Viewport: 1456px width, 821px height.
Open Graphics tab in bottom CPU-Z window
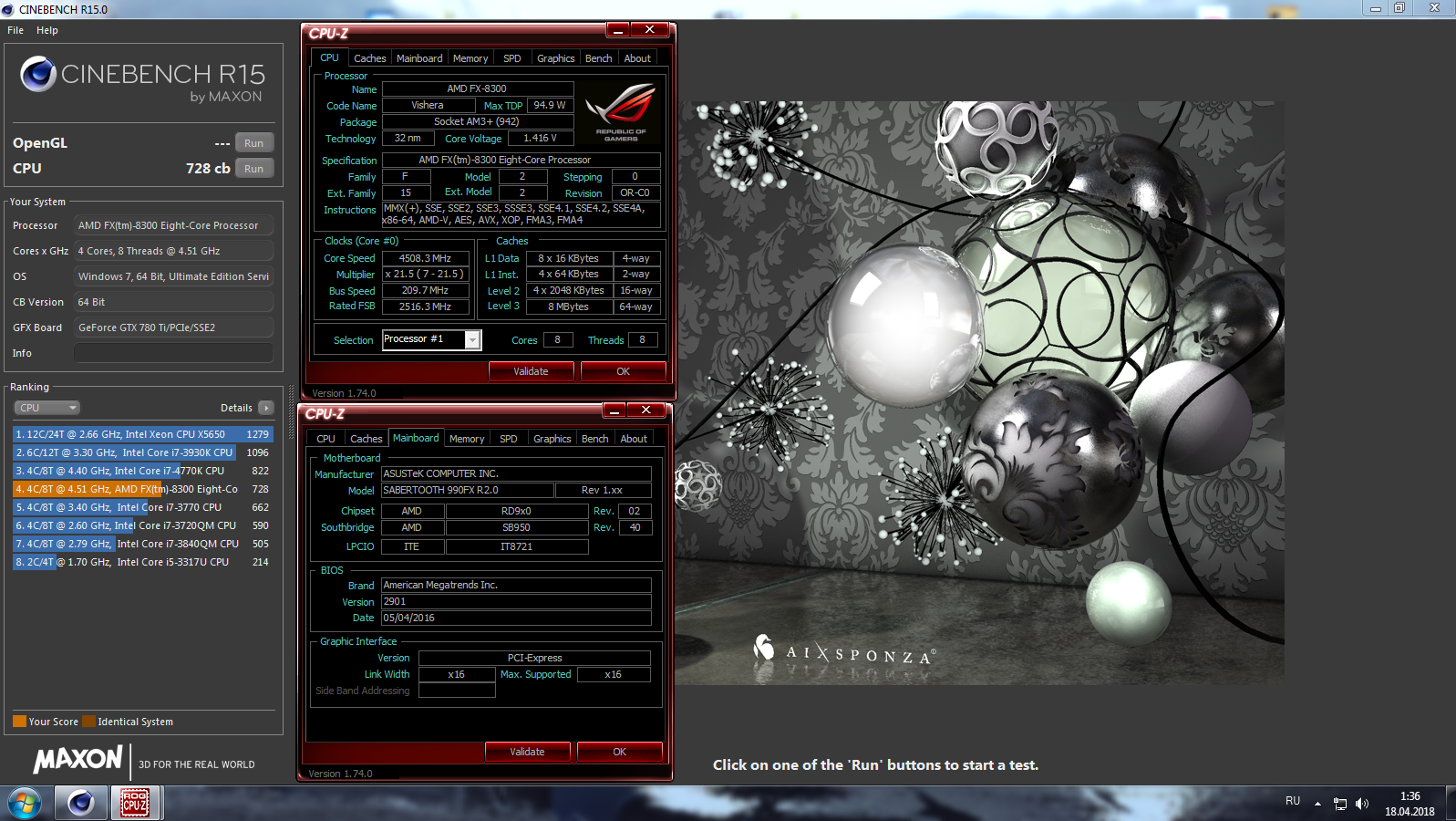click(x=552, y=439)
